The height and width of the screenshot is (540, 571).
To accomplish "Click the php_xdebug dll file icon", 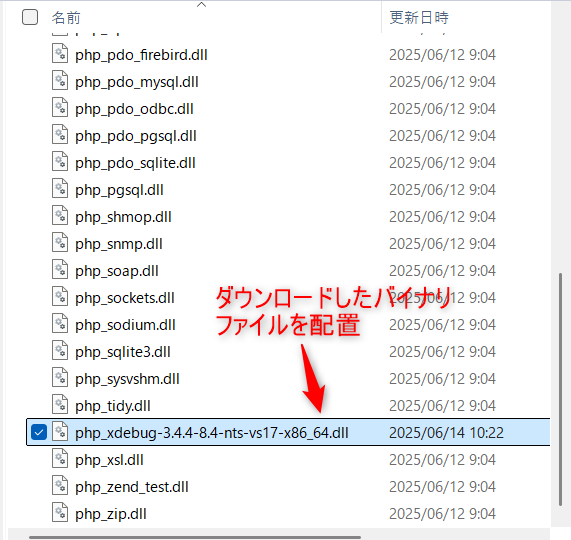I will [x=60, y=431].
